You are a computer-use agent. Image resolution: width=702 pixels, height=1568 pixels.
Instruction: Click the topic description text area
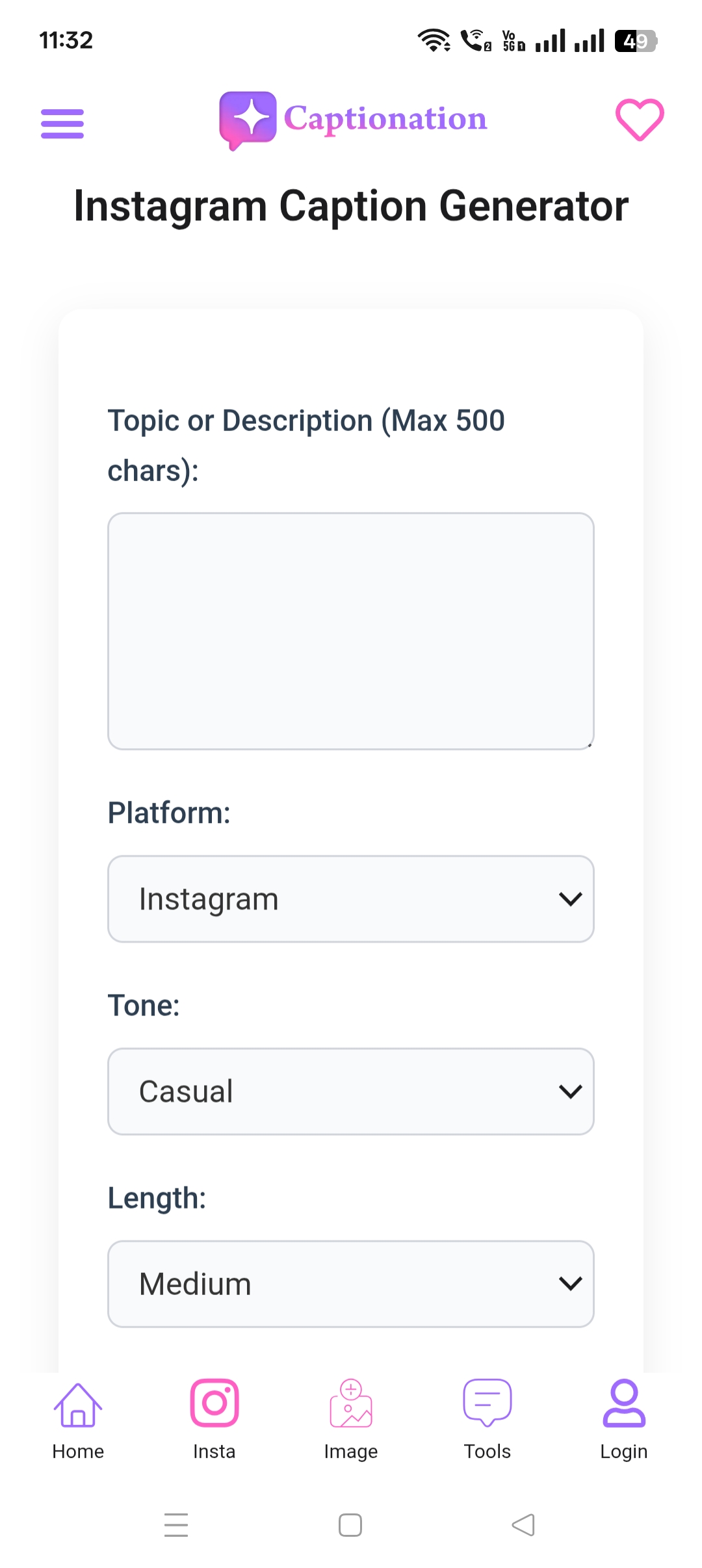[350, 629]
